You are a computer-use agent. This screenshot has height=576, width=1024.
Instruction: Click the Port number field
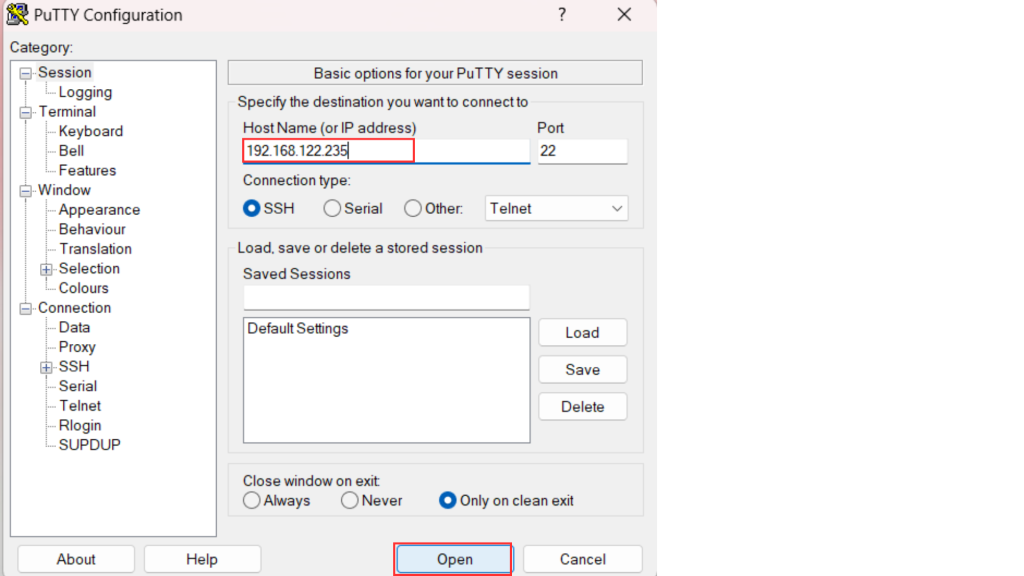(582, 151)
